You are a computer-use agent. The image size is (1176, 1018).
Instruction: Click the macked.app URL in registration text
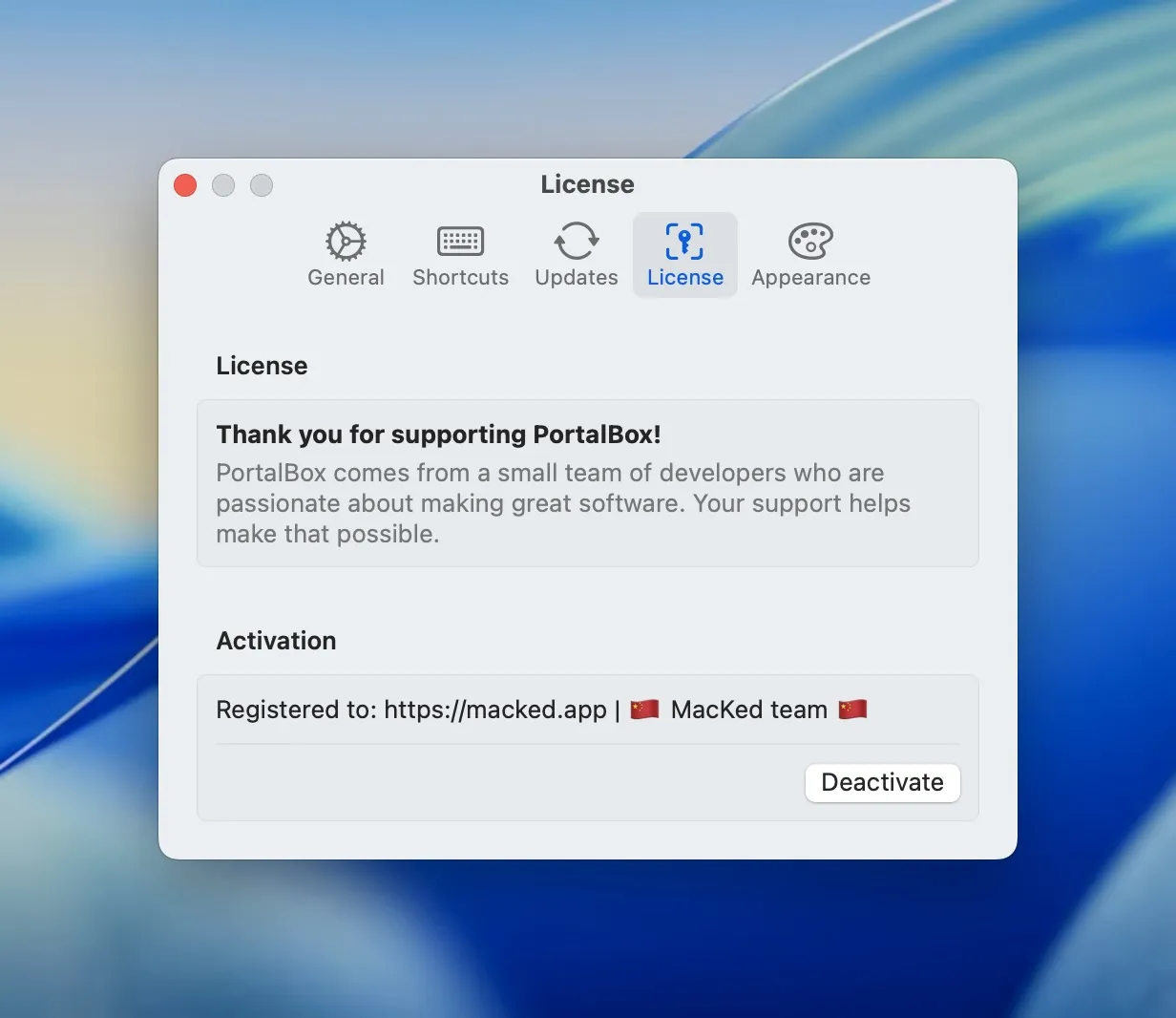pos(494,710)
